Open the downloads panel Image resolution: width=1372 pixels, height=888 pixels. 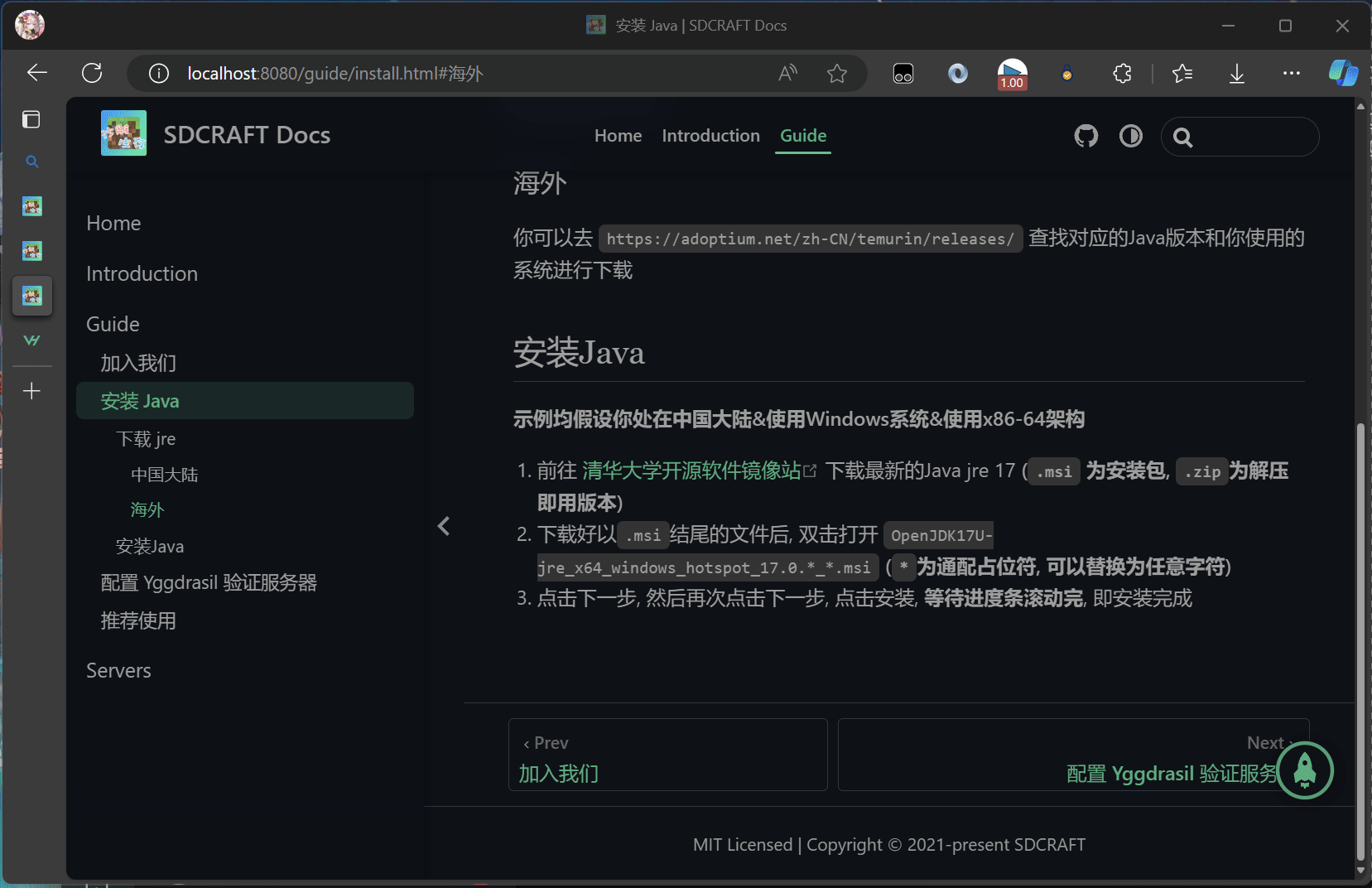[x=1236, y=74]
